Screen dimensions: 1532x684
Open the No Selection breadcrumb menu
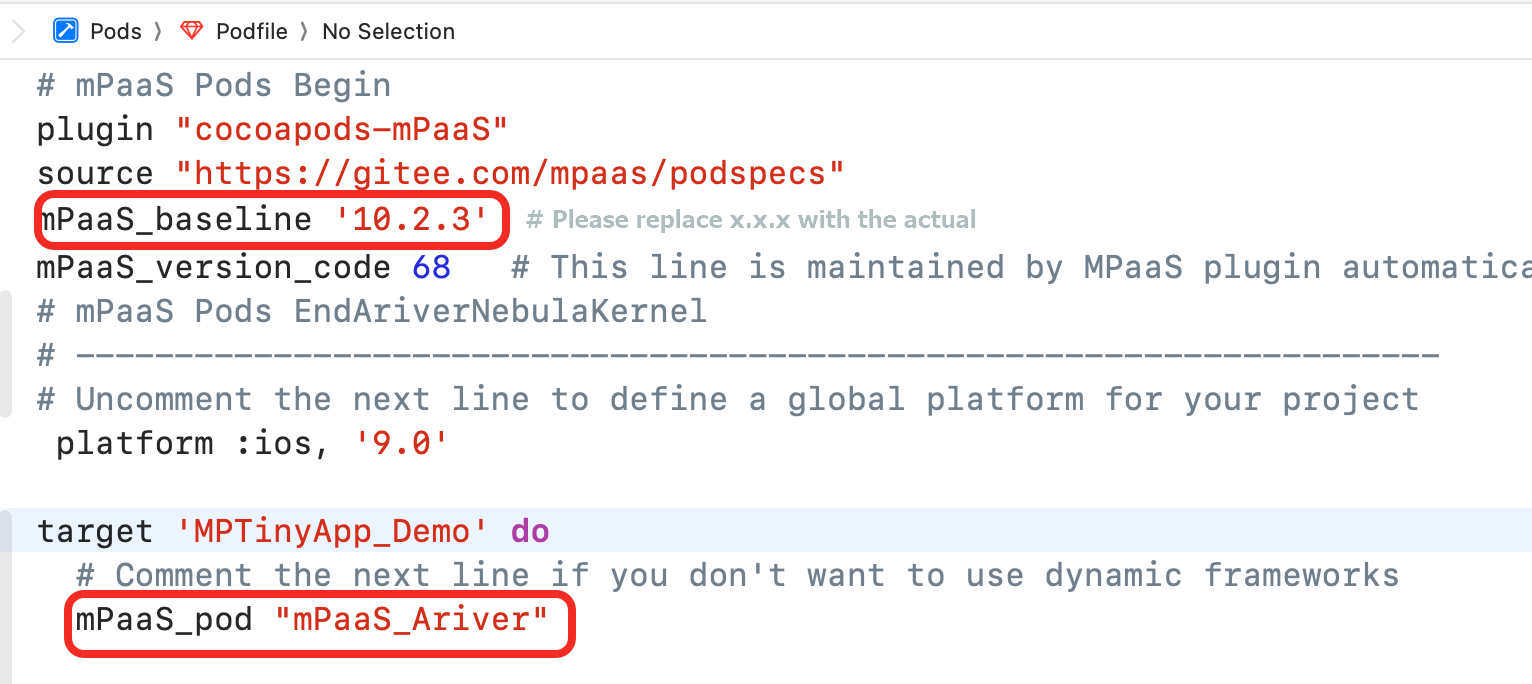388,31
